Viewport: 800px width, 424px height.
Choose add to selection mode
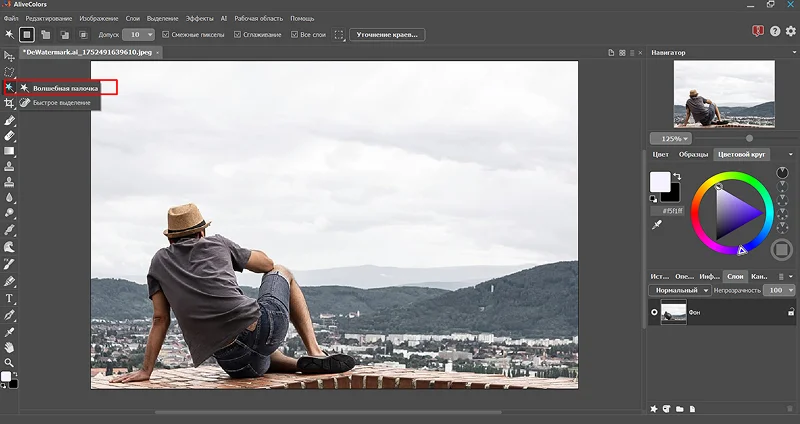[46, 35]
